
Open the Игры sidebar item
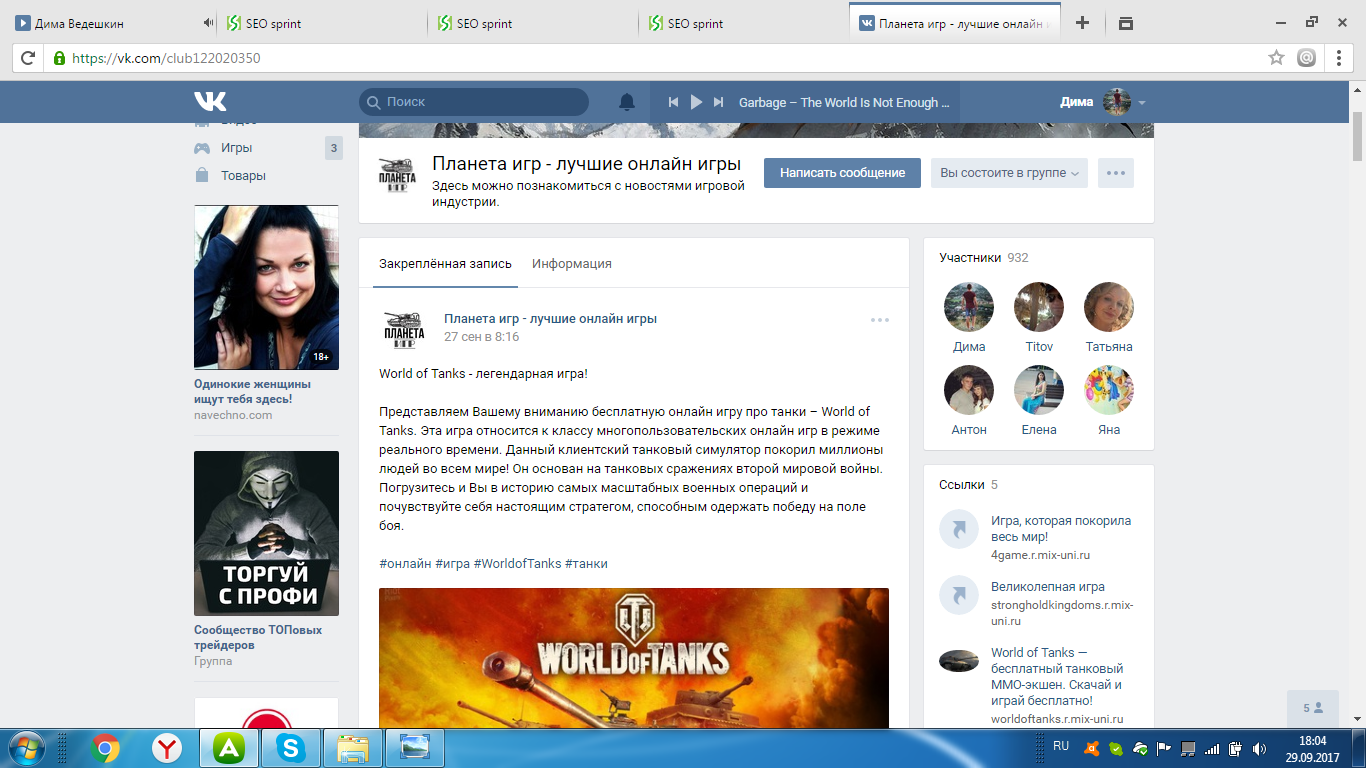pyautogui.click(x=237, y=148)
